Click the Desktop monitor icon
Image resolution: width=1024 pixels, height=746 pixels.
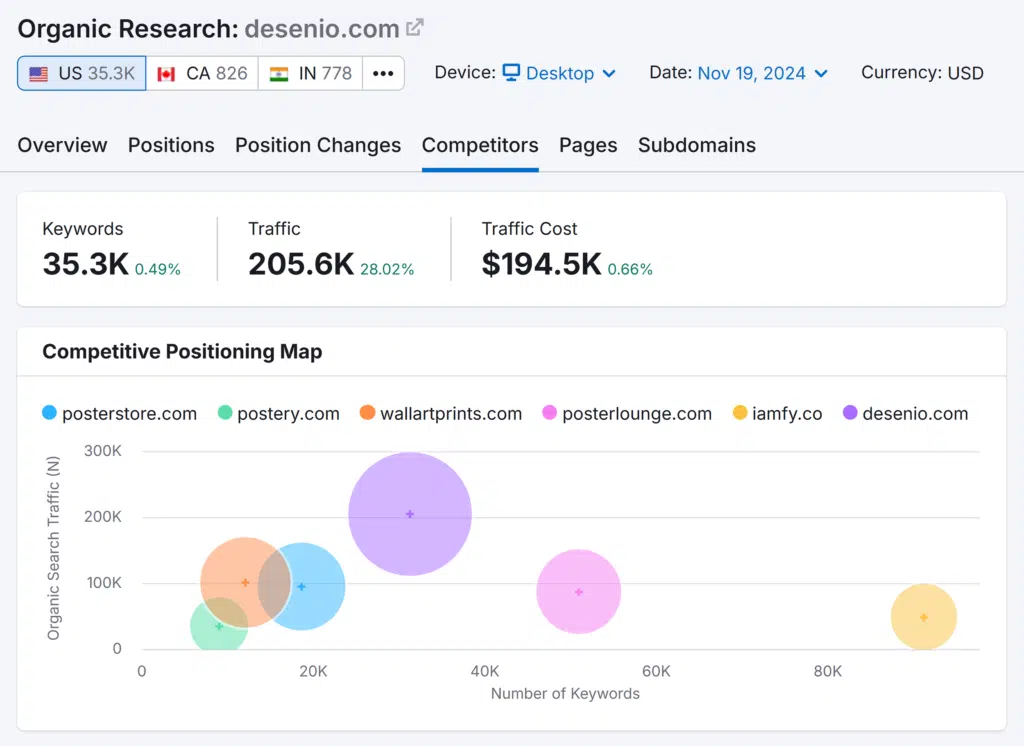click(x=511, y=73)
